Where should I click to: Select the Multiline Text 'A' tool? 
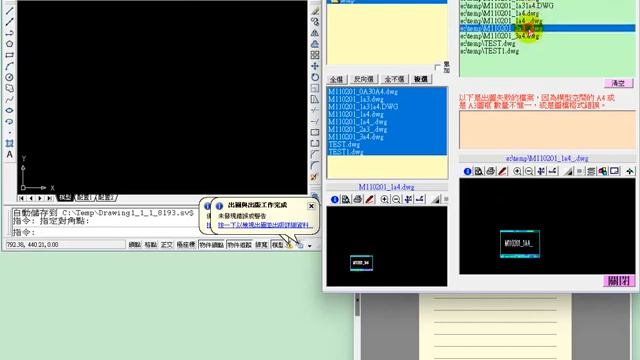[x=9, y=154]
